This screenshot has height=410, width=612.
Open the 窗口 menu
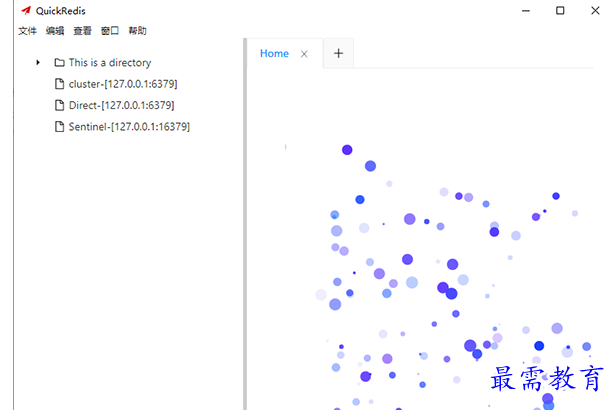pyautogui.click(x=110, y=31)
